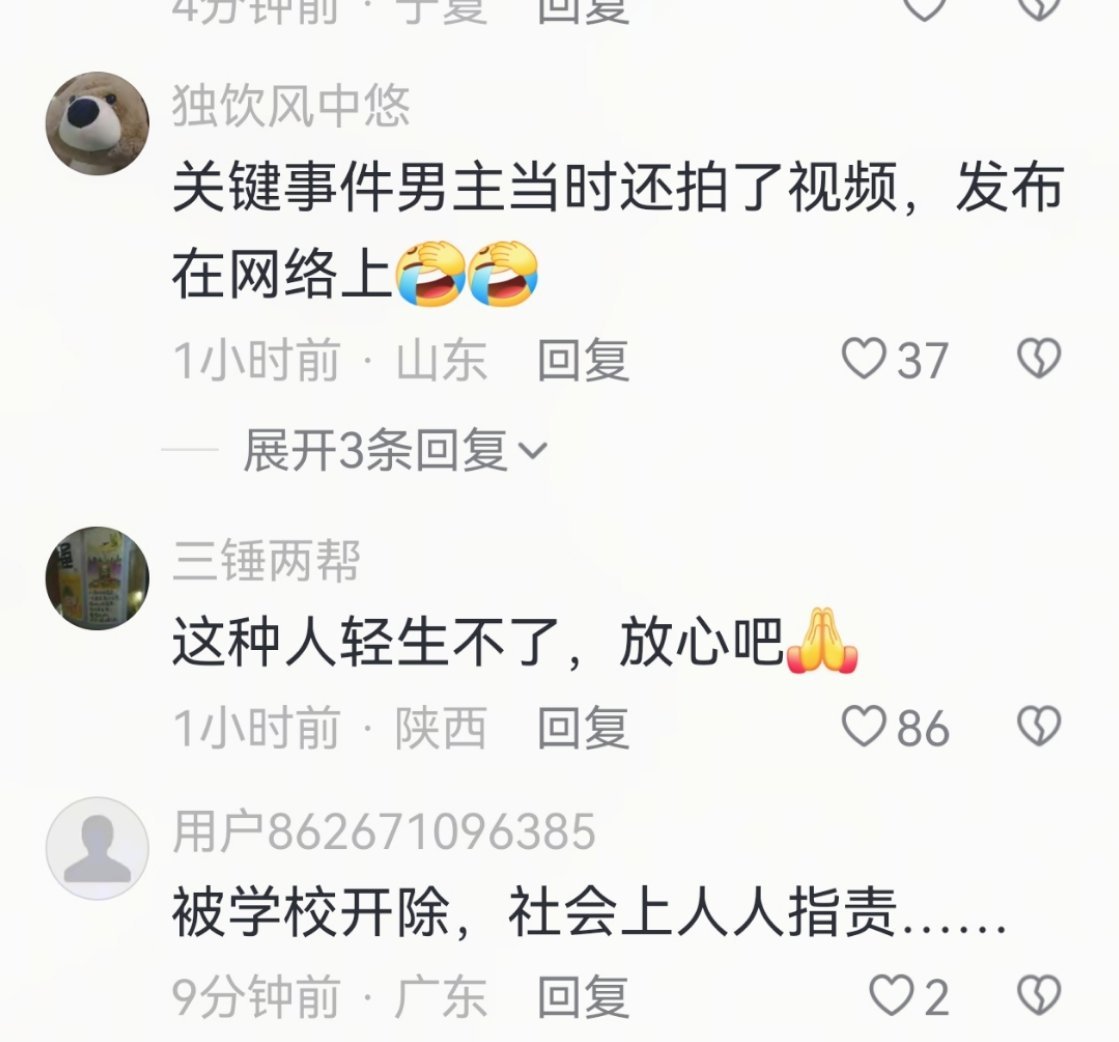
Task: Tap the chevron beside 展开3条回复
Action: (x=532, y=451)
